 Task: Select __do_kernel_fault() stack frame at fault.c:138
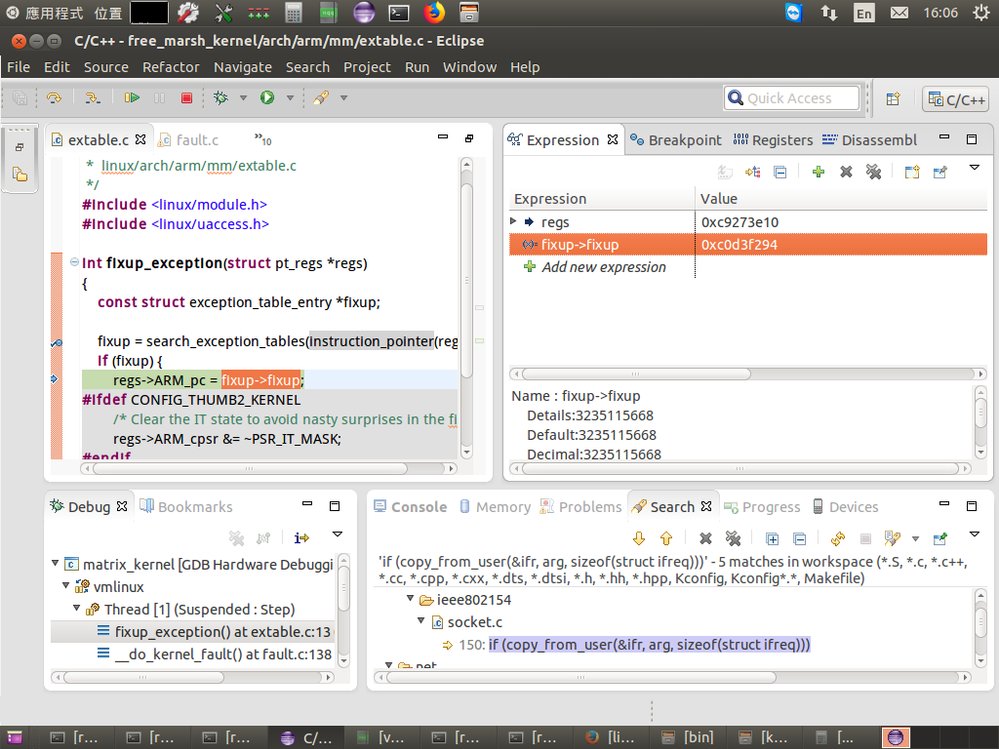click(214, 653)
